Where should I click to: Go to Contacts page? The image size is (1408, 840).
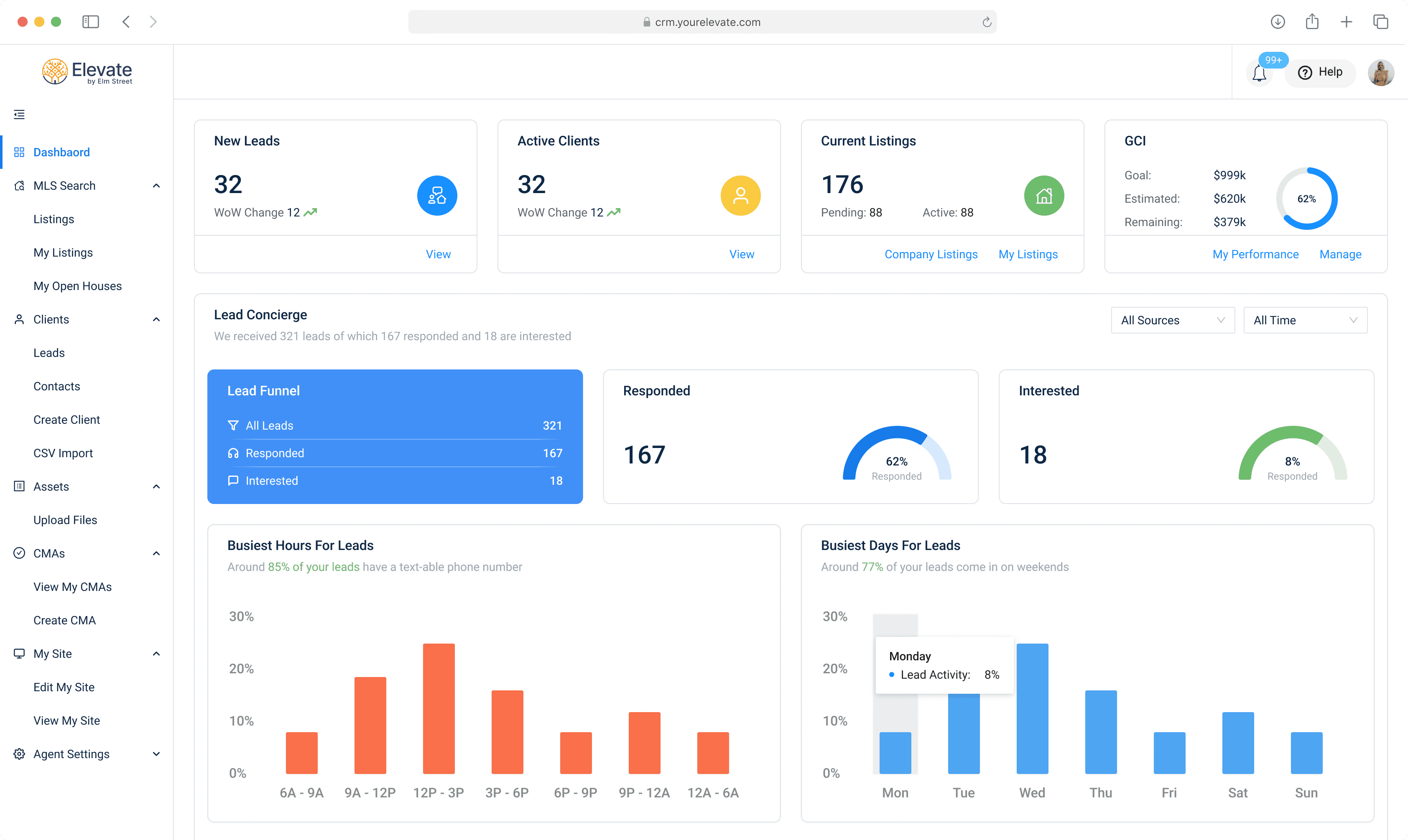click(x=56, y=386)
